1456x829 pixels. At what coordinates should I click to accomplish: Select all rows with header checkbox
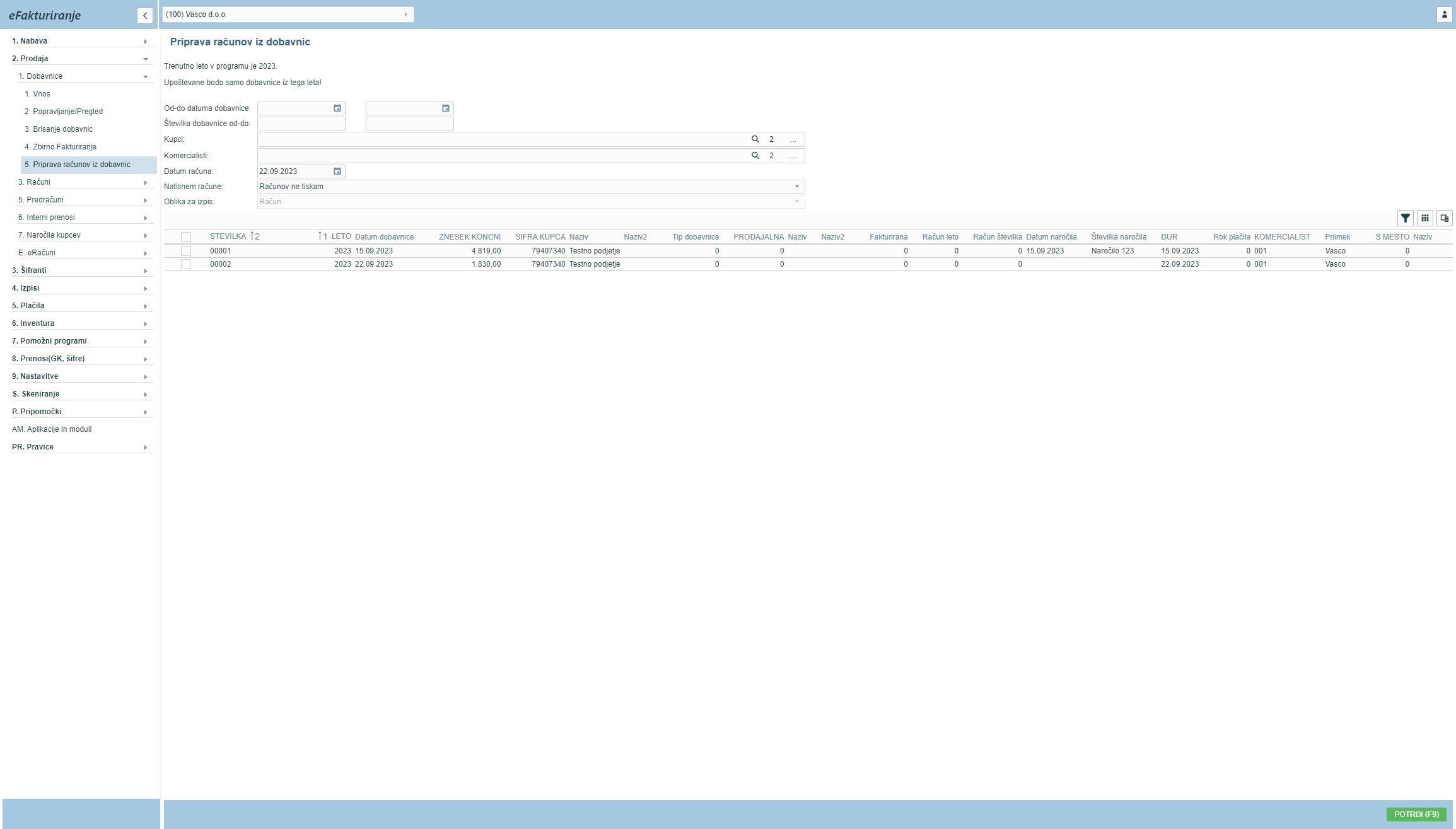pos(186,237)
